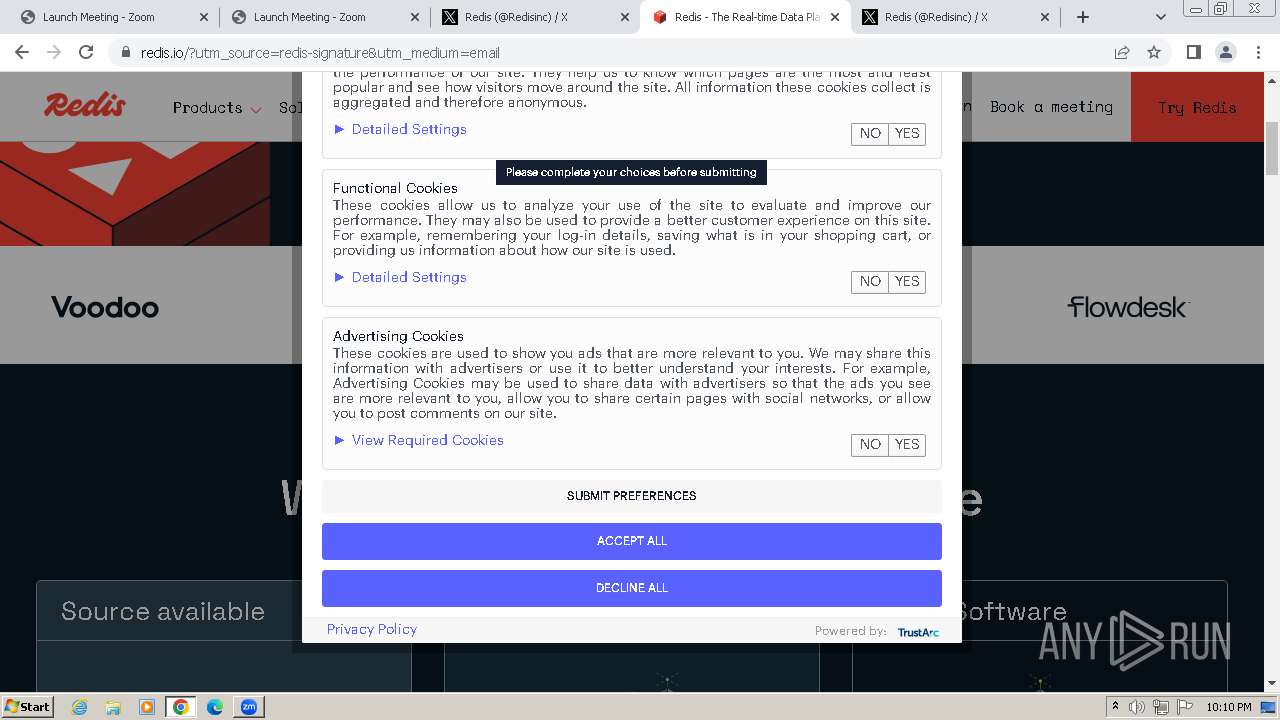Viewport: 1280px width, 720px height.
Task: Click the Redis logo in header
Action: (x=85, y=105)
